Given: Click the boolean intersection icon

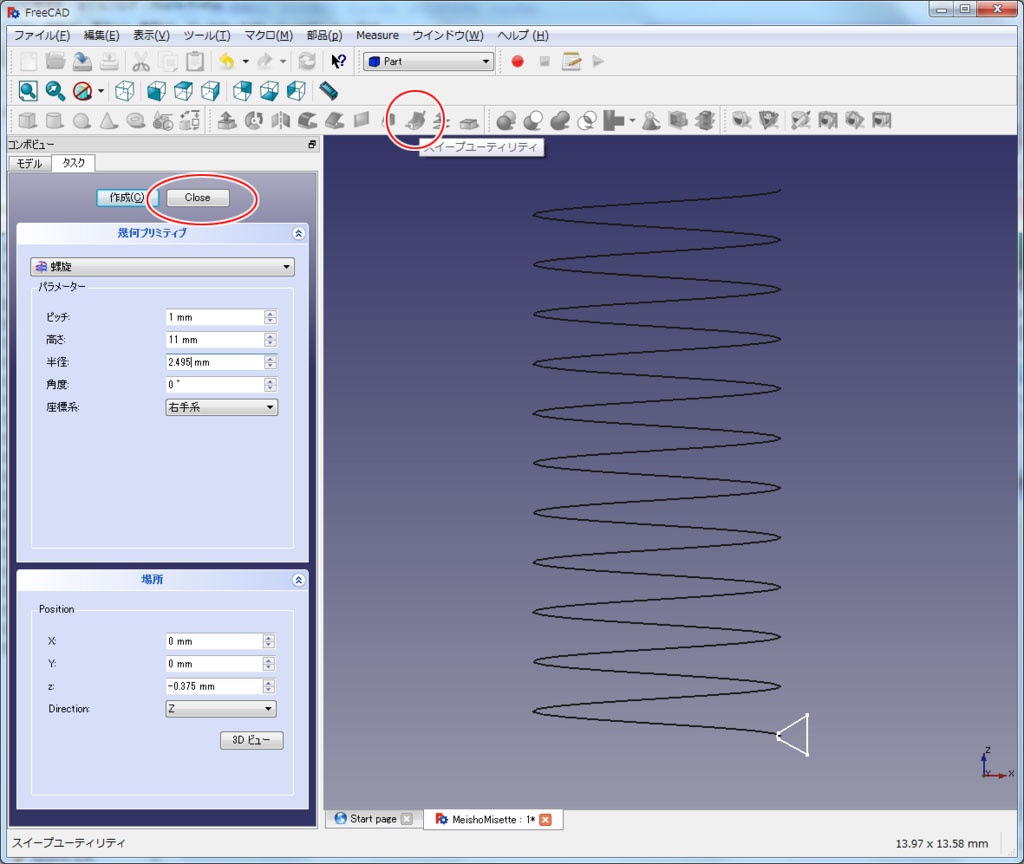Looking at the screenshot, I should pos(586,120).
